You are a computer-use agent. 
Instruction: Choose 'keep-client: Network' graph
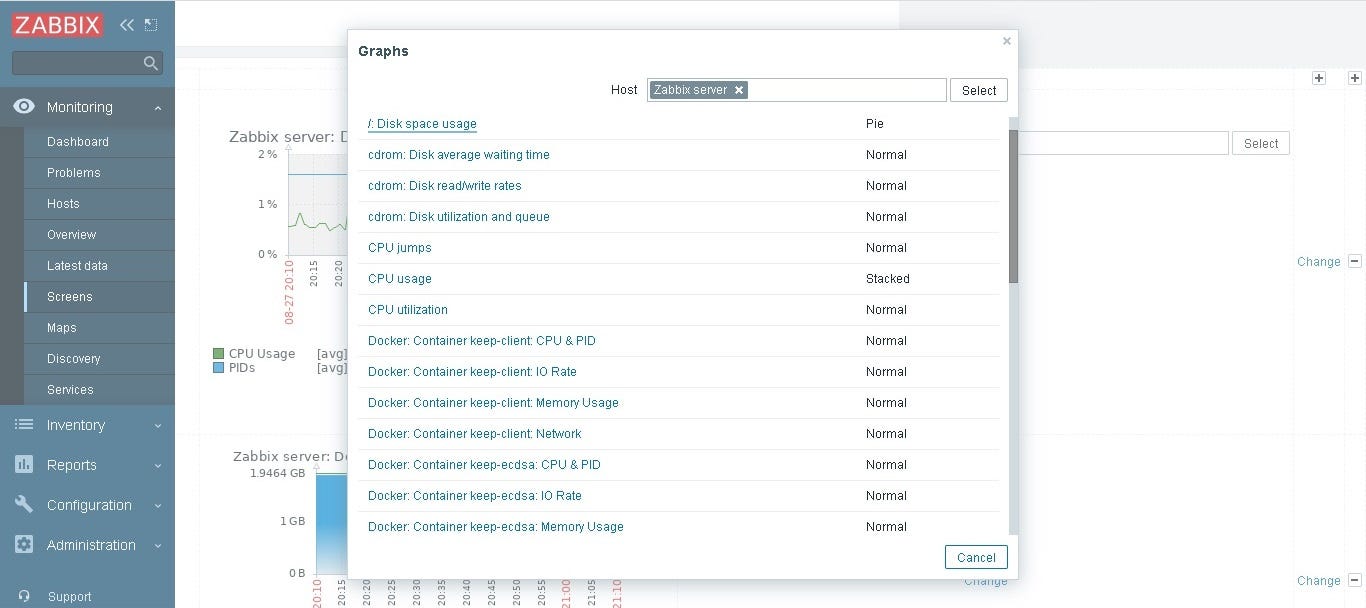pyautogui.click(x=475, y=434)
